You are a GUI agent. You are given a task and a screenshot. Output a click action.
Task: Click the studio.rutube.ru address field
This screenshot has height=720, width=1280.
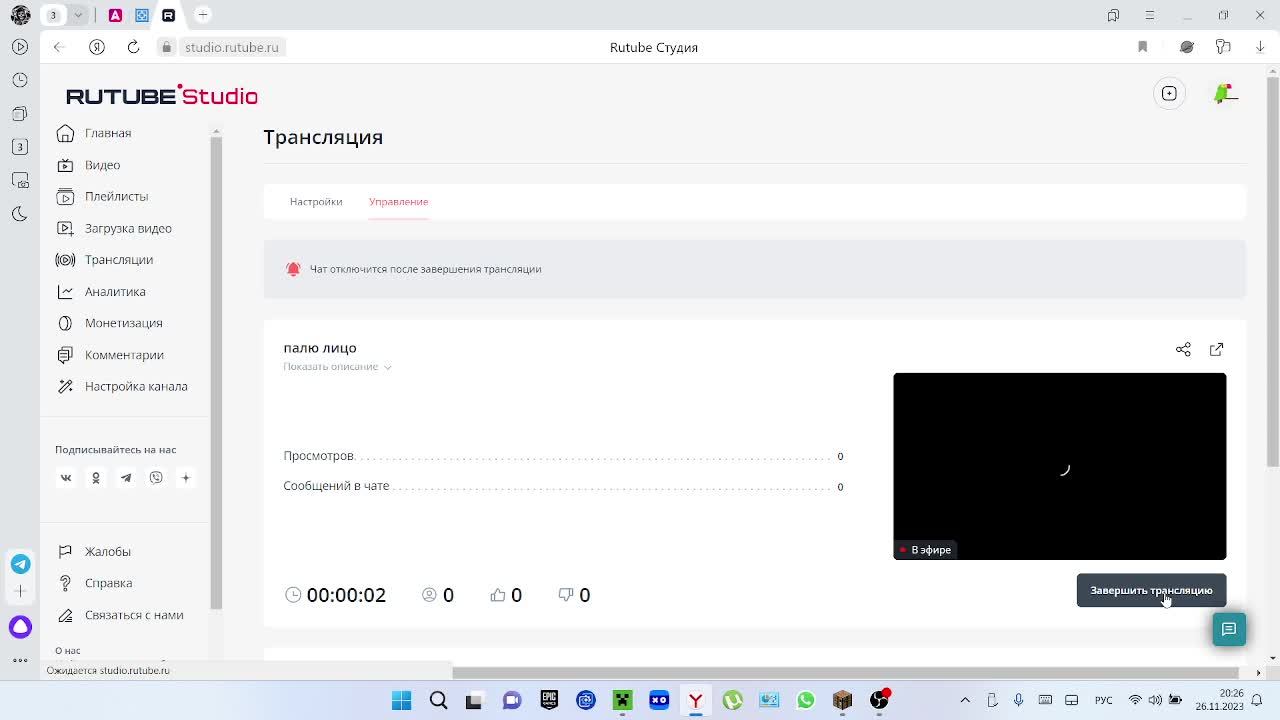coord(232,47)
